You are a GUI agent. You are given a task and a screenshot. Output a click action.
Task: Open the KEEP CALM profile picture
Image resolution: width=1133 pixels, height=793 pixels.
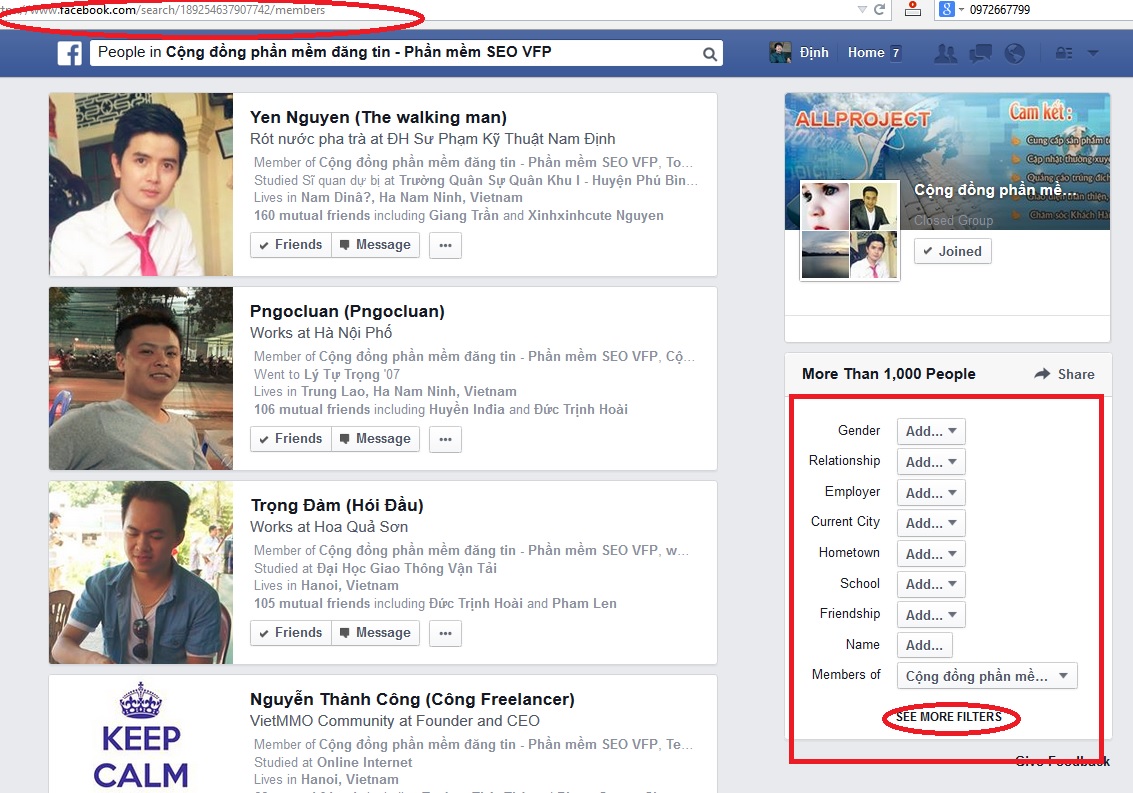coord(141,734)
